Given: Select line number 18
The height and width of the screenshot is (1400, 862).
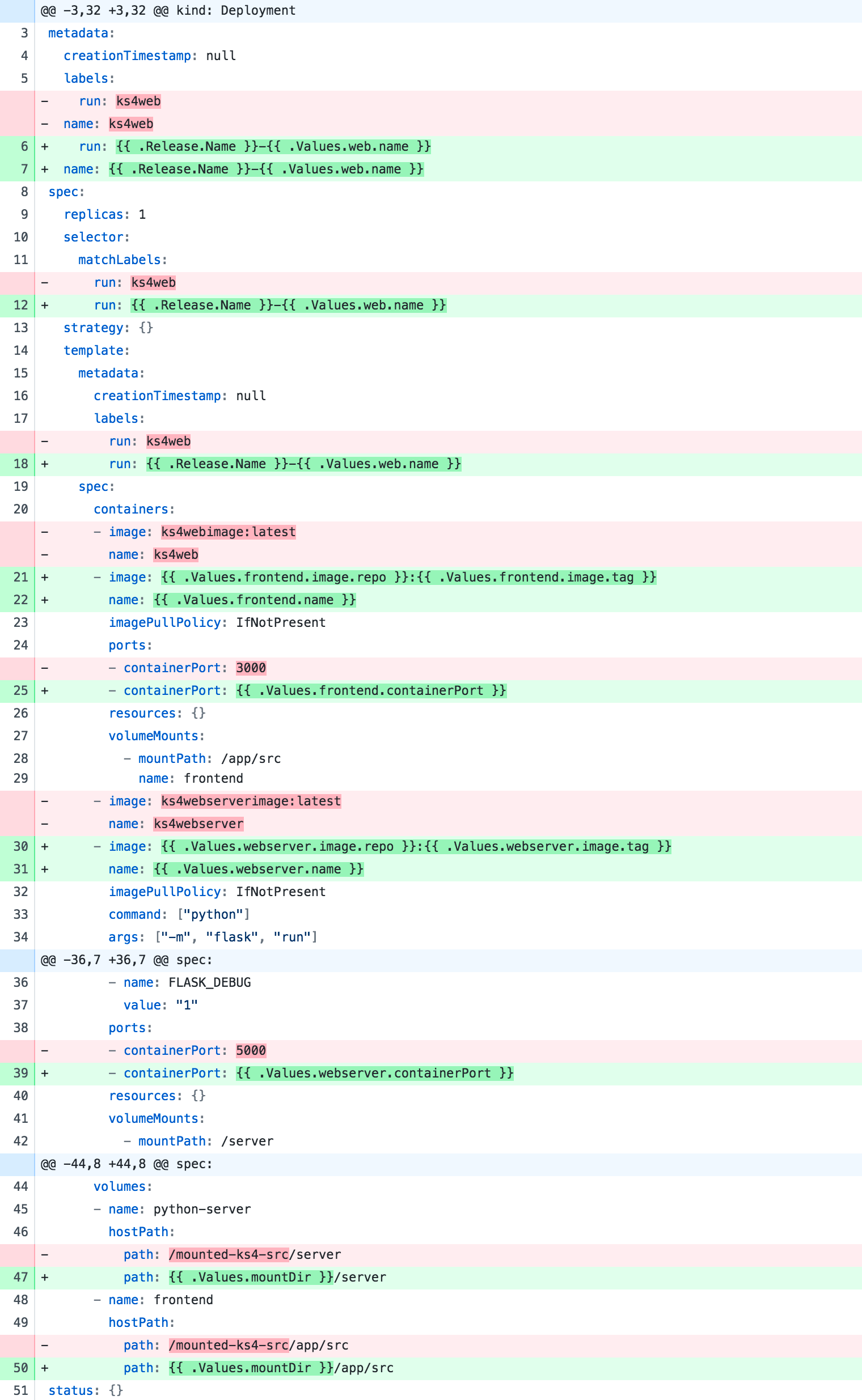Looking at the screenshot, I should 20,464.
